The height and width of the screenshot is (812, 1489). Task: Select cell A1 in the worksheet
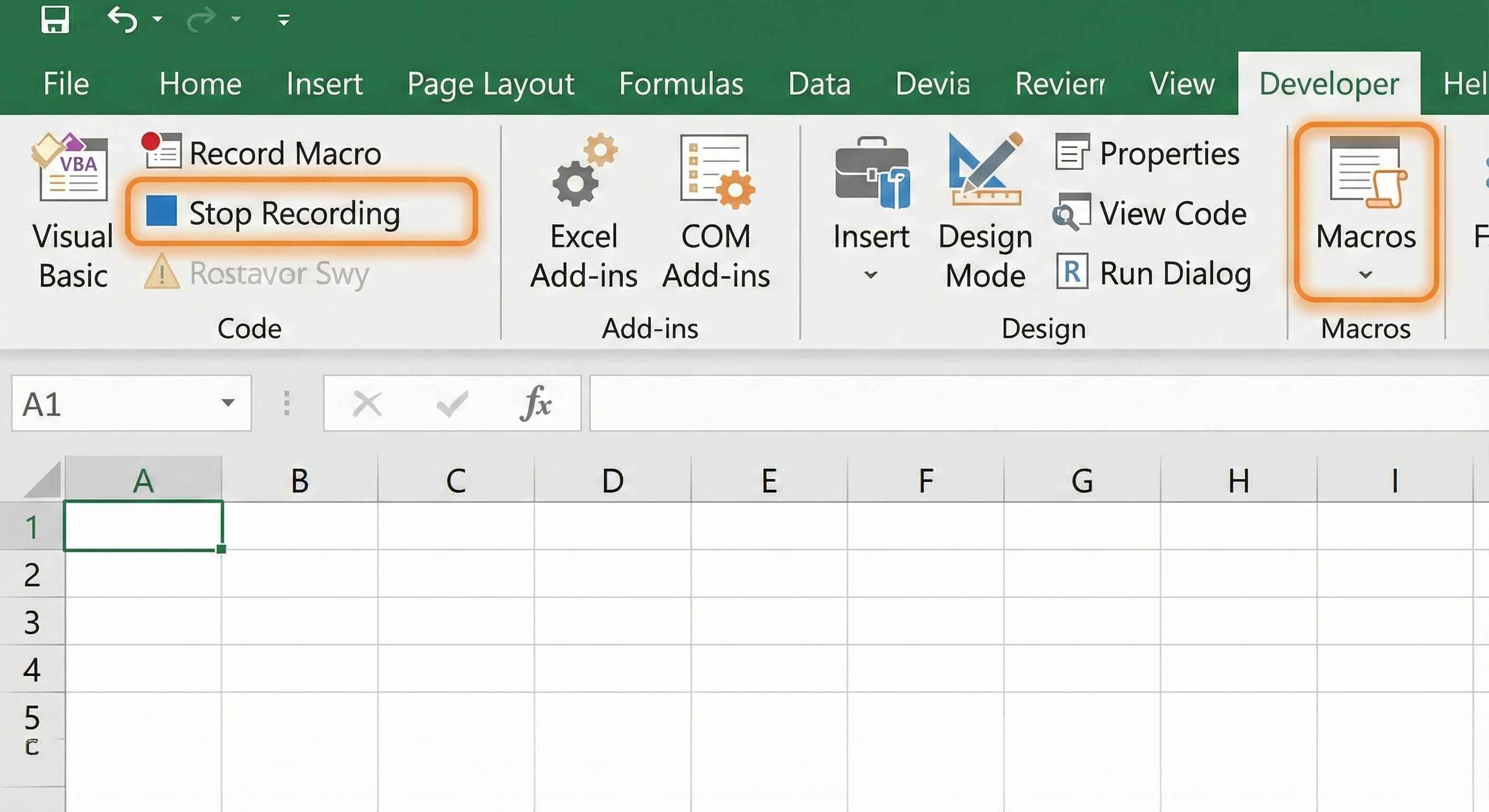(143, 527)
